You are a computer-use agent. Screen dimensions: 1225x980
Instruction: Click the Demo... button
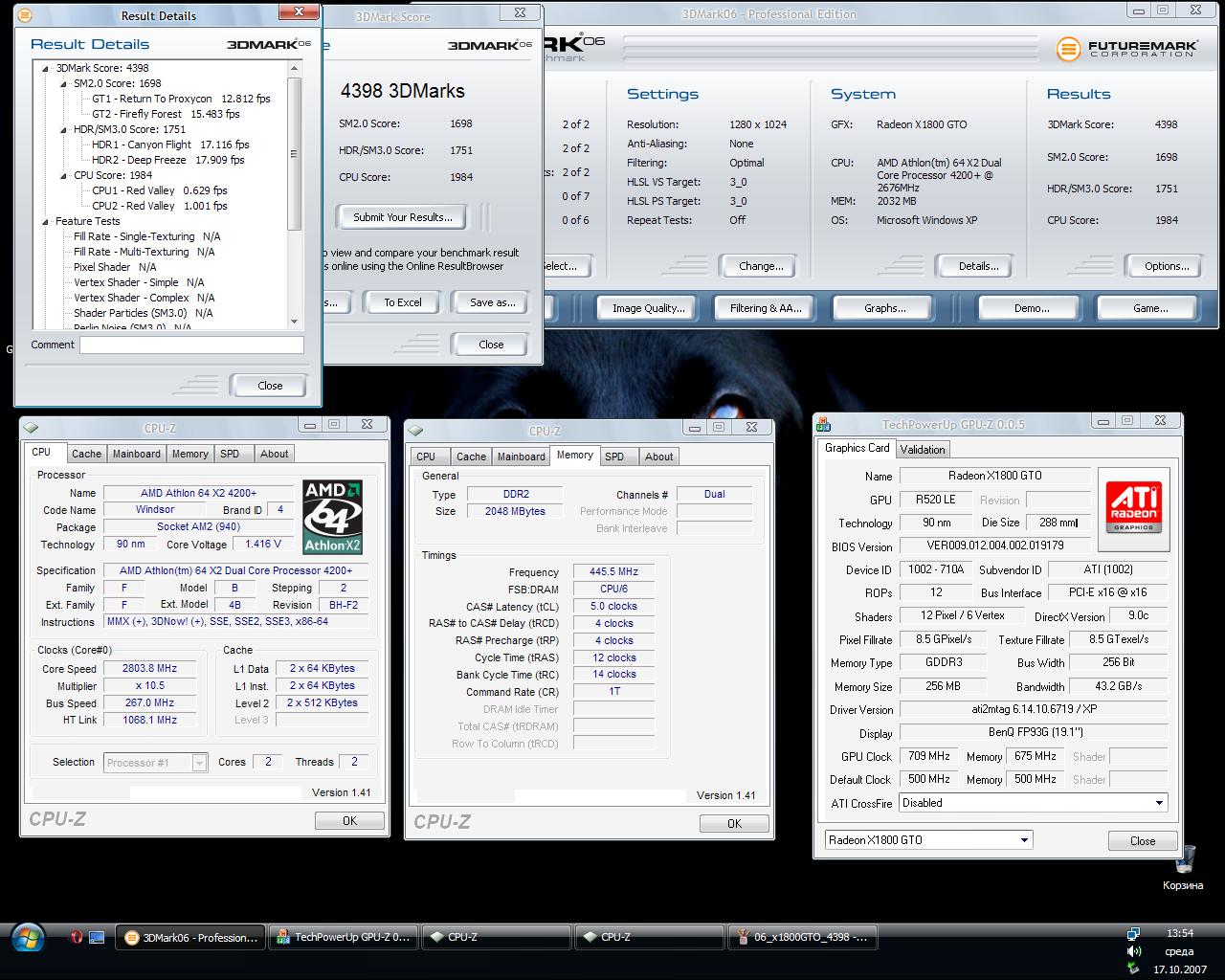coord(1032,308)
